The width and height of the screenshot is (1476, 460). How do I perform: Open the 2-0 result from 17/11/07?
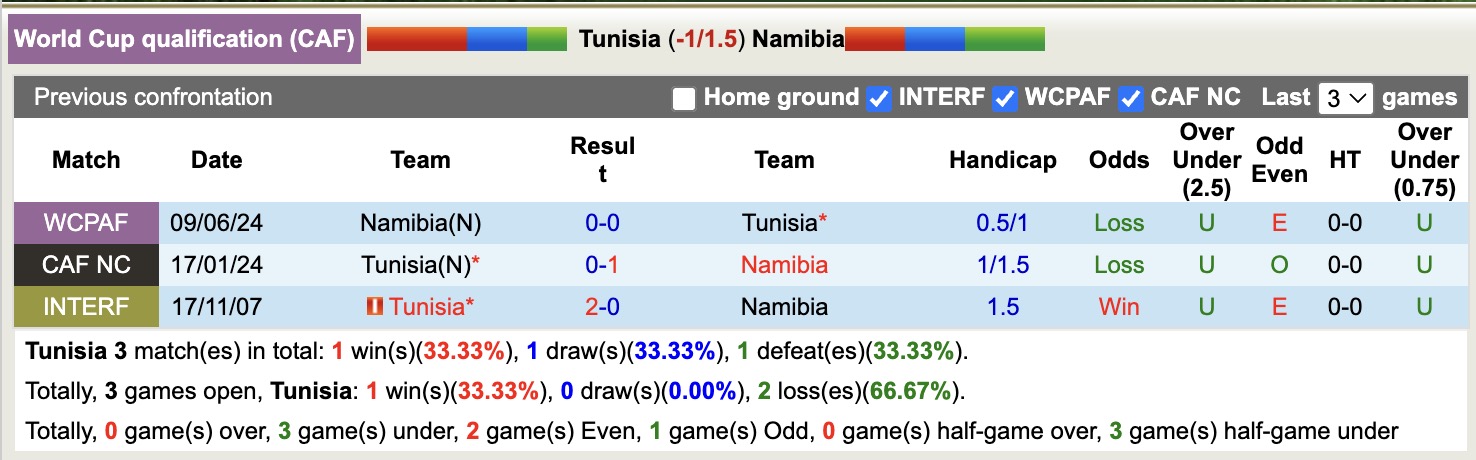602,307
